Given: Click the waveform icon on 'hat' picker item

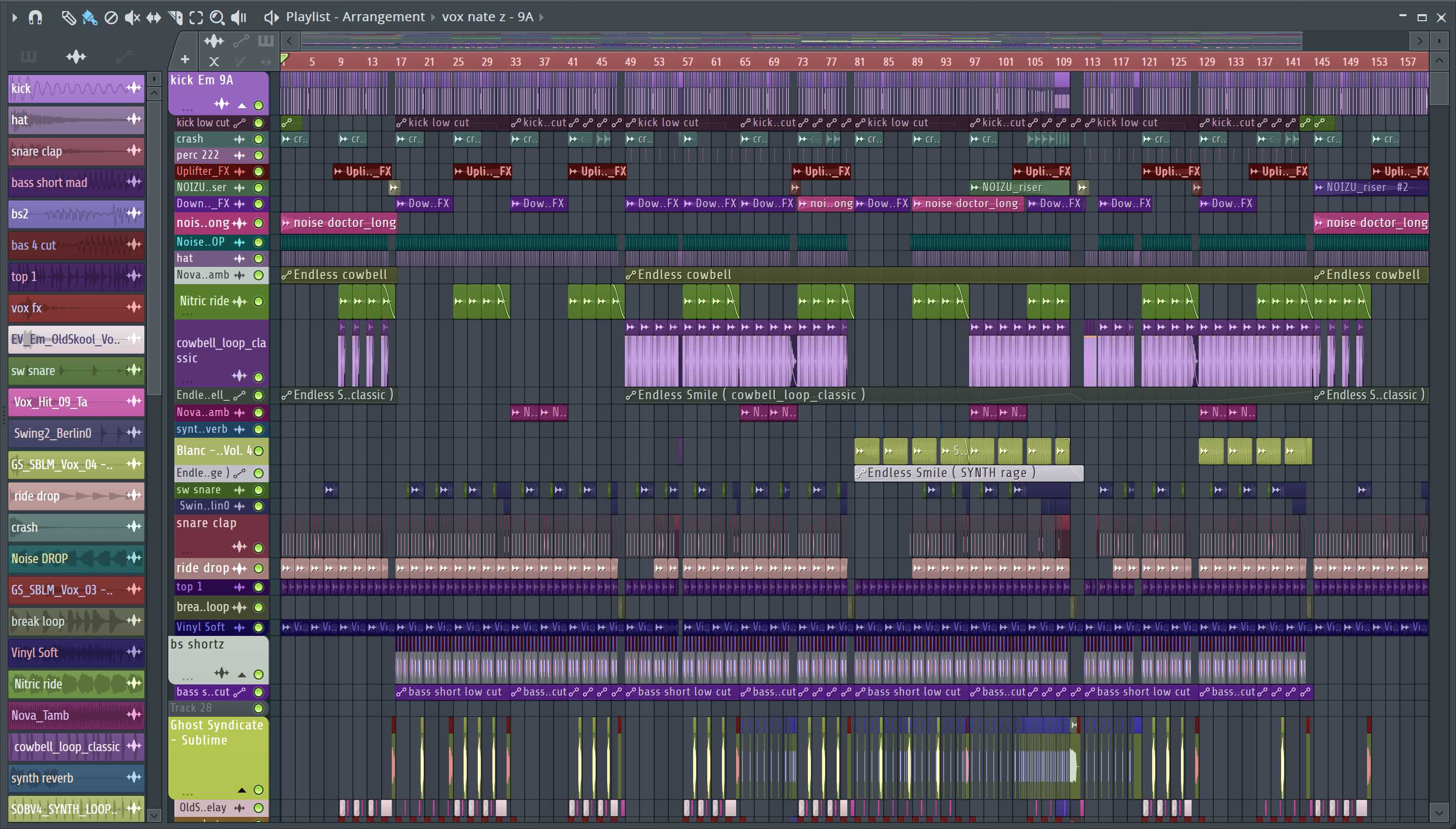Looking at the screenshot, I should click(134, 119).
